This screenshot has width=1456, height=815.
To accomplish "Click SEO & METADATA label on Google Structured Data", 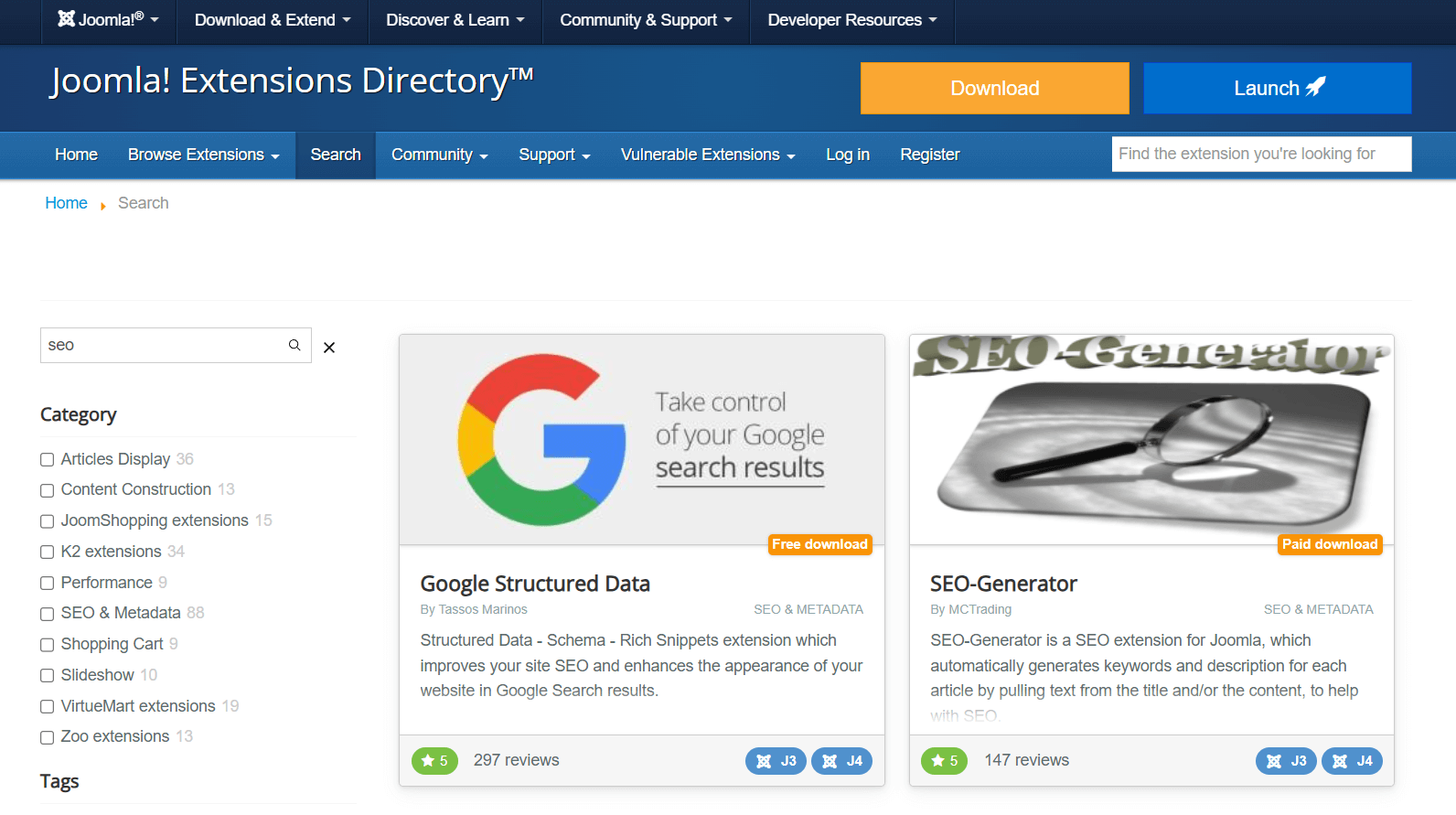I will [x=808, y=609].
